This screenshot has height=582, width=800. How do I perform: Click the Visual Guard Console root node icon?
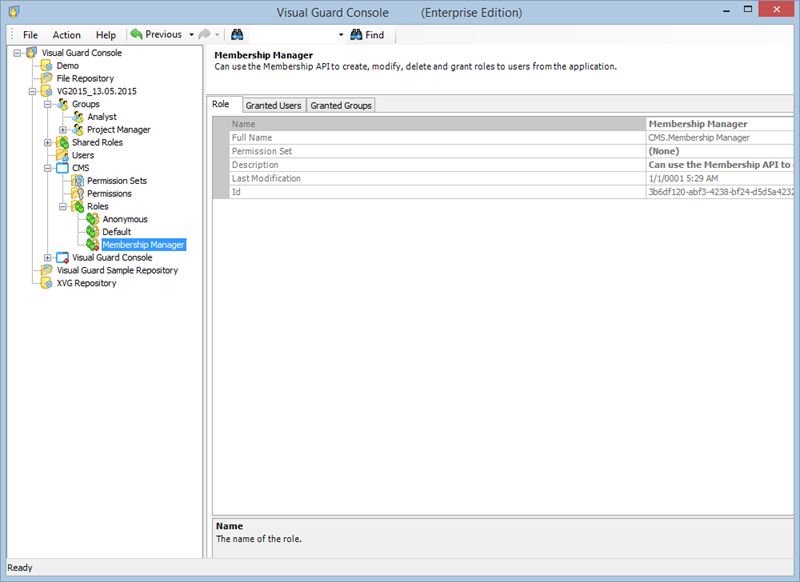pos(32,53)
